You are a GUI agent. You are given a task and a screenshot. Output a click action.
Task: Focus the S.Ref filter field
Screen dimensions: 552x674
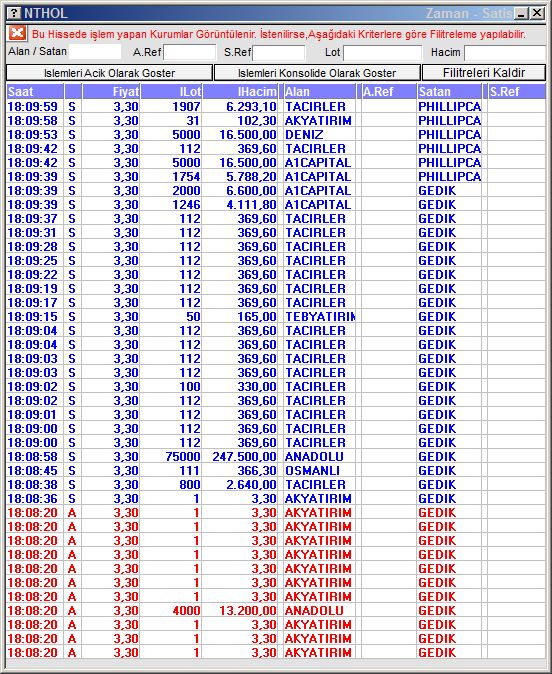pyautogui.click(x=279, y=53)
